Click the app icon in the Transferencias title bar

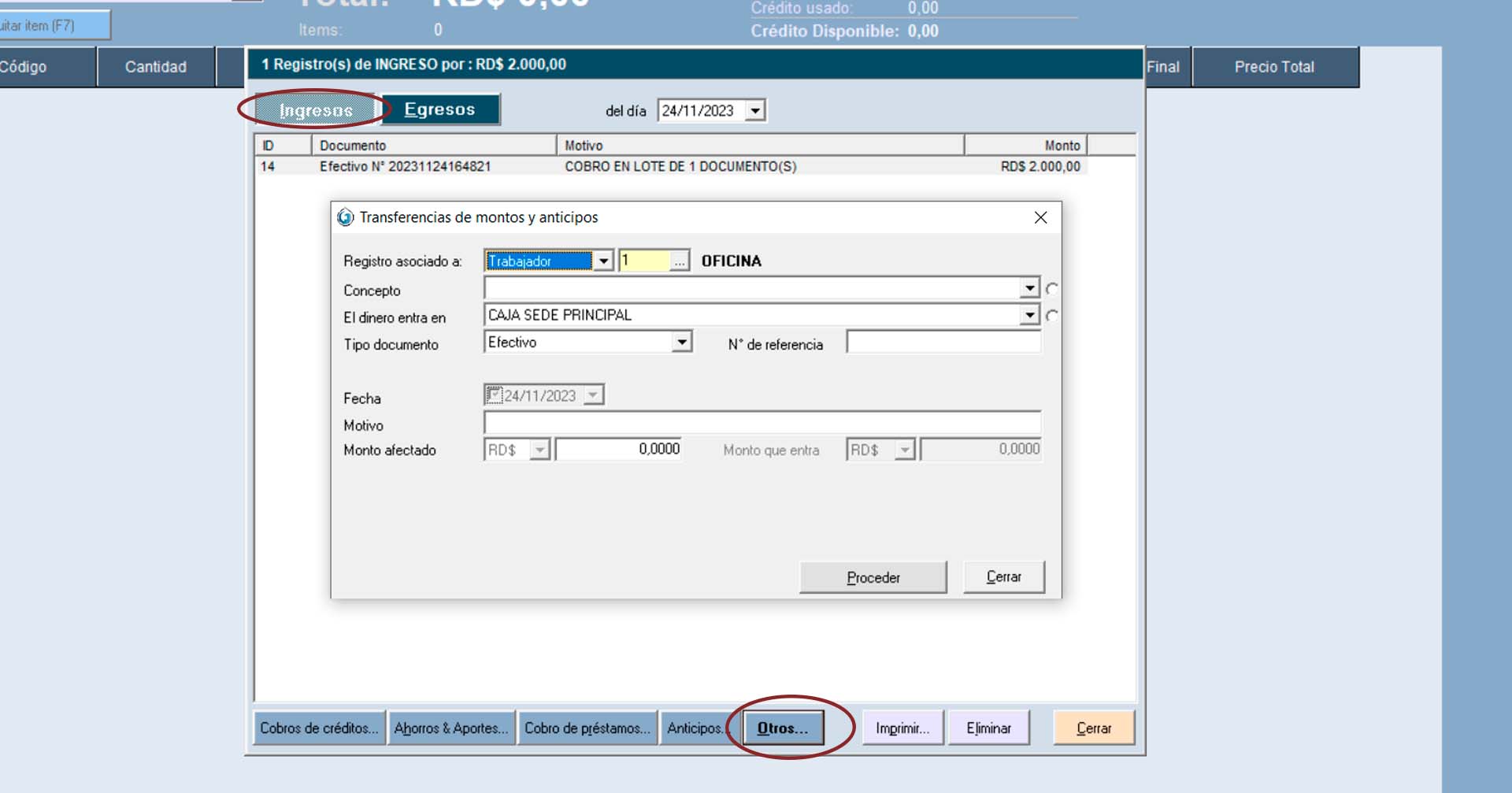click(x=345, y=217)
